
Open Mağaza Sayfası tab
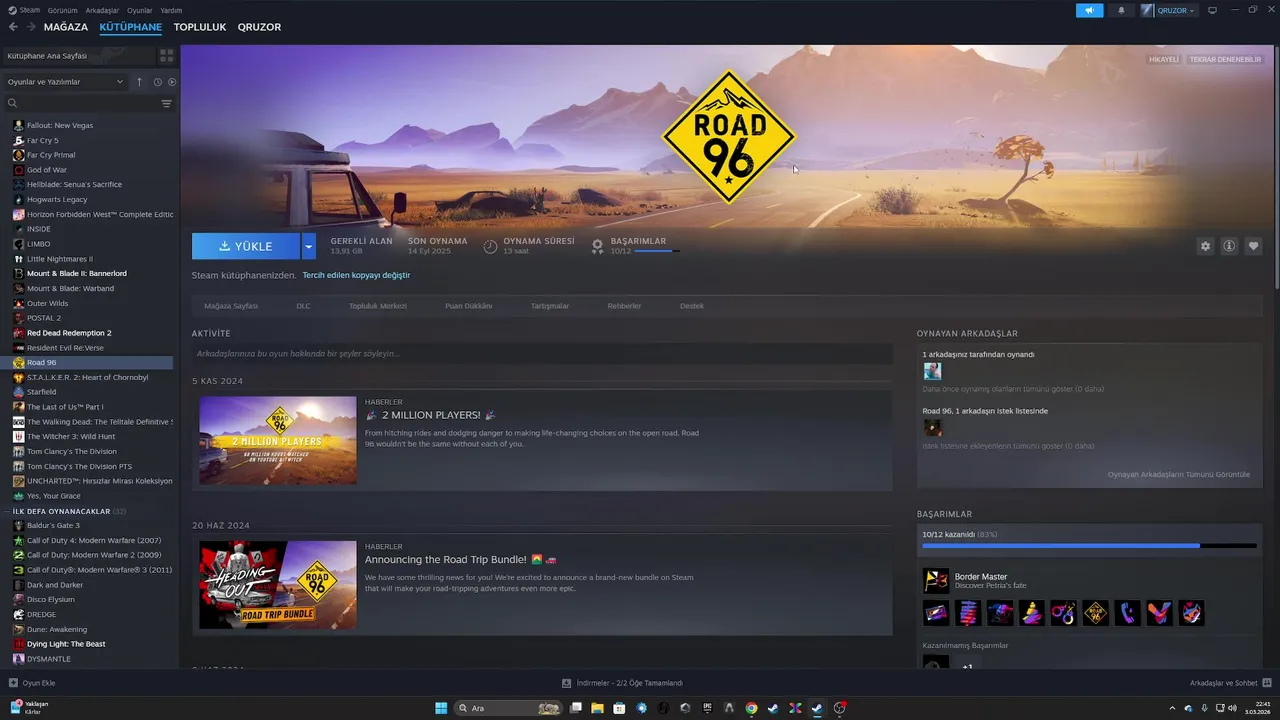(231, 306)
